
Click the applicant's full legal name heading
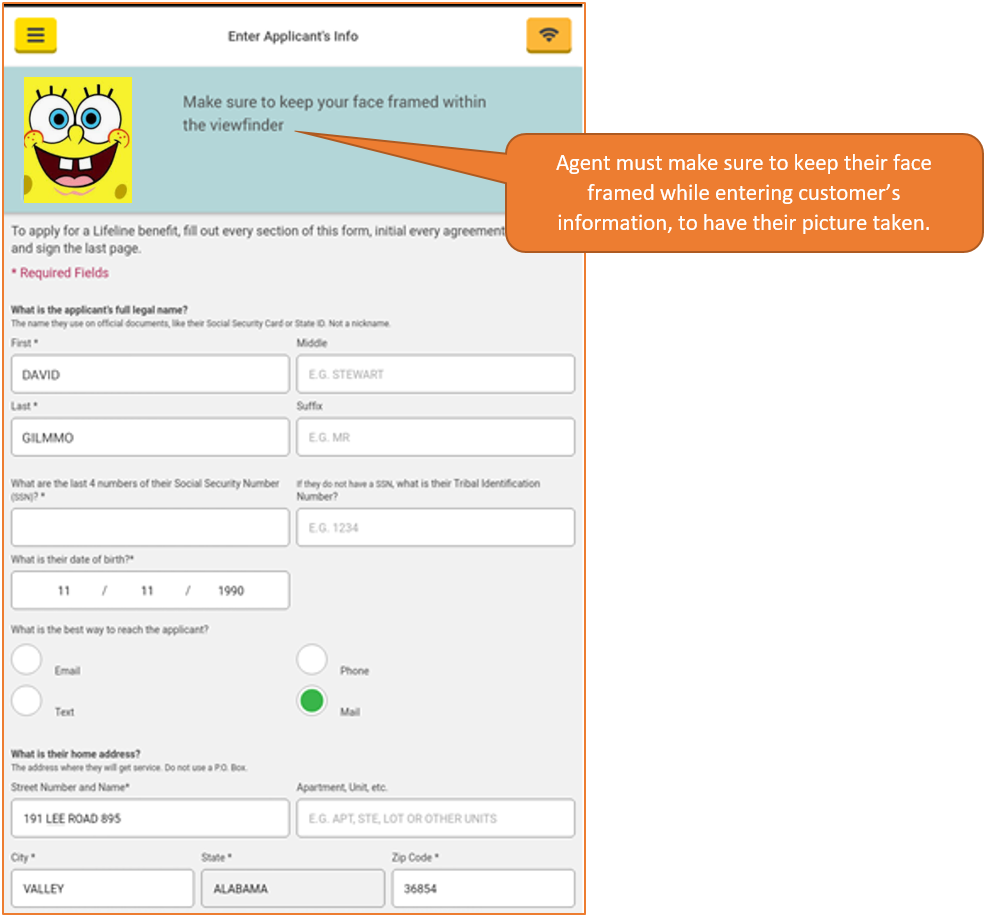click(99, 310)
